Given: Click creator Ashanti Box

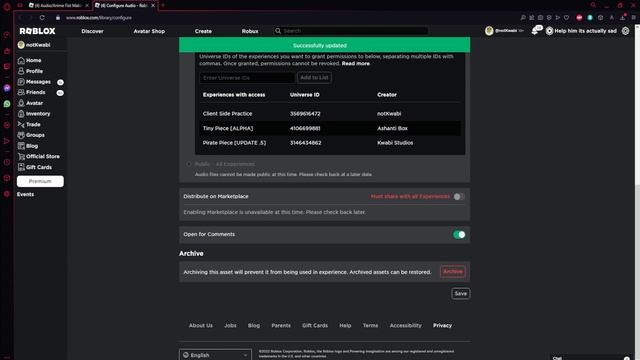Looking at the screenshot, I should [x=392, y=128].
